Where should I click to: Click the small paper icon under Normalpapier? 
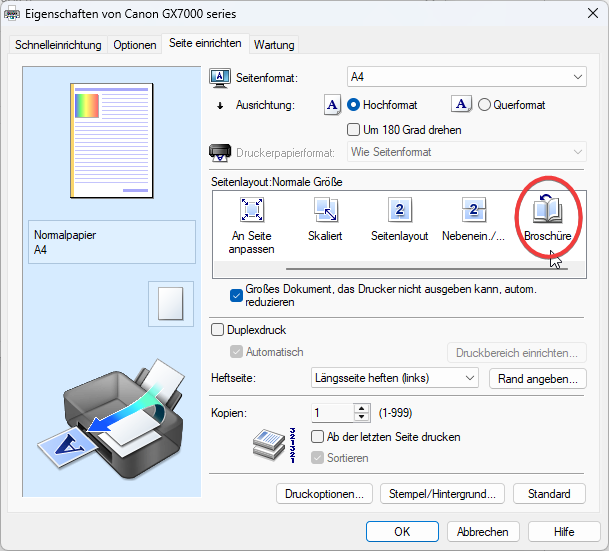(x=172, y=302)
